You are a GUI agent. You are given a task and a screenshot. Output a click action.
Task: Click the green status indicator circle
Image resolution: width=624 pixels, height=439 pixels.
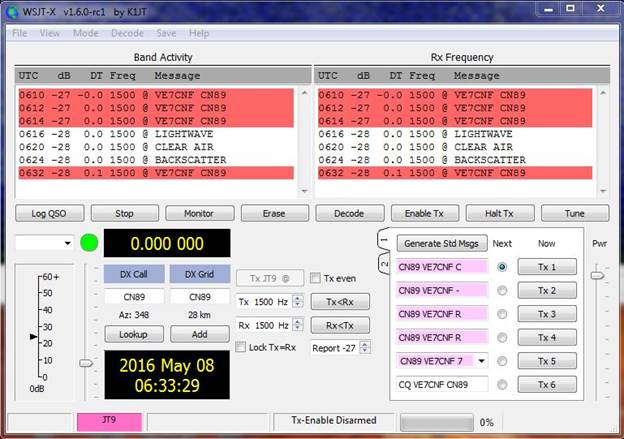89,243
